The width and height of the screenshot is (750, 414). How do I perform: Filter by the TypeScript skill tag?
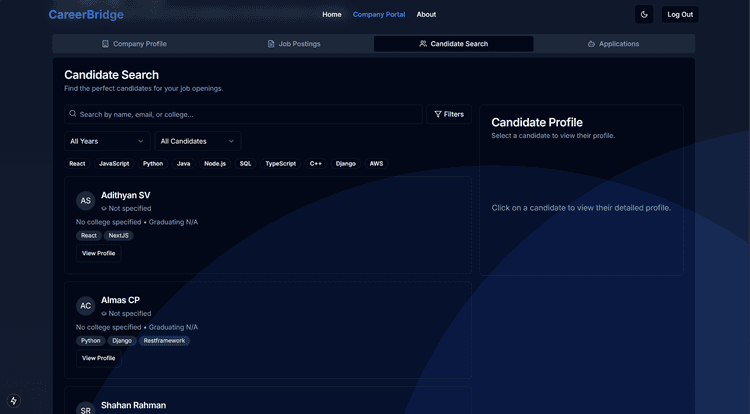point(281,163)
